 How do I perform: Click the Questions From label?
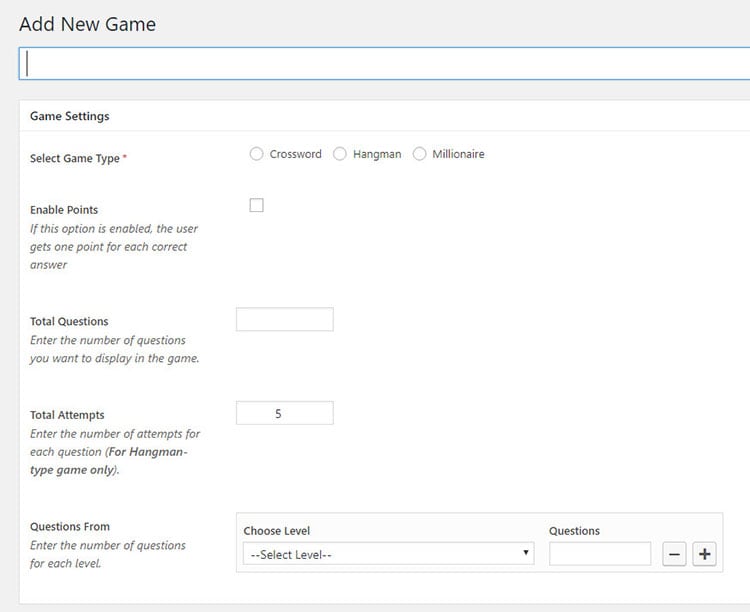[70, 527]
